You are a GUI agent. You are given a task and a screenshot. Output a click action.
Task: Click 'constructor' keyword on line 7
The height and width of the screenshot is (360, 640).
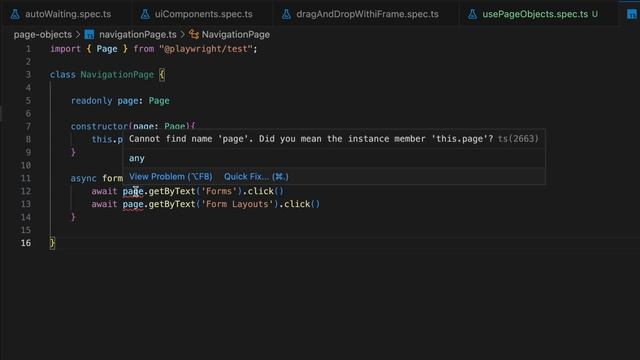(x=99, y=126)
